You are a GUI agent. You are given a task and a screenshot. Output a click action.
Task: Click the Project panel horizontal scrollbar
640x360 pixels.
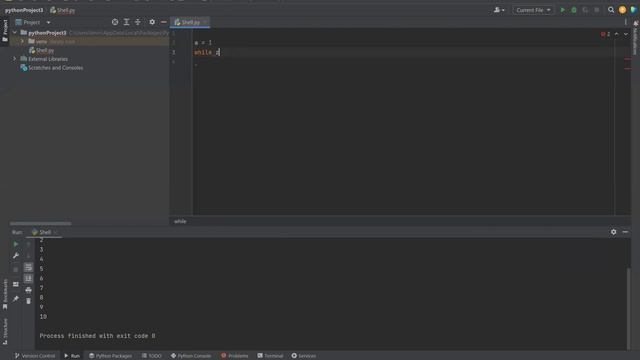pos(40,223)
